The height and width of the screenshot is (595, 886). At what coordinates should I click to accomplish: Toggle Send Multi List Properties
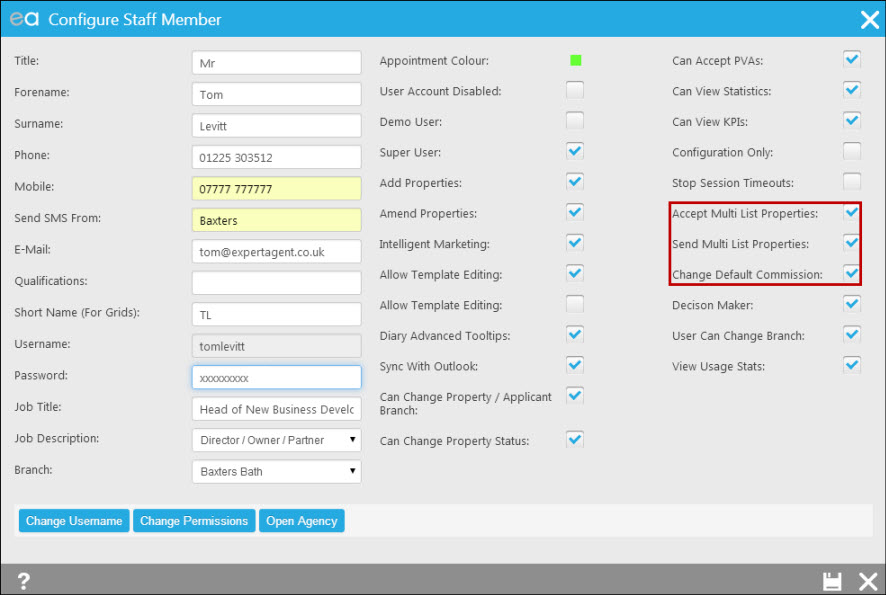(x=852, y=243)
